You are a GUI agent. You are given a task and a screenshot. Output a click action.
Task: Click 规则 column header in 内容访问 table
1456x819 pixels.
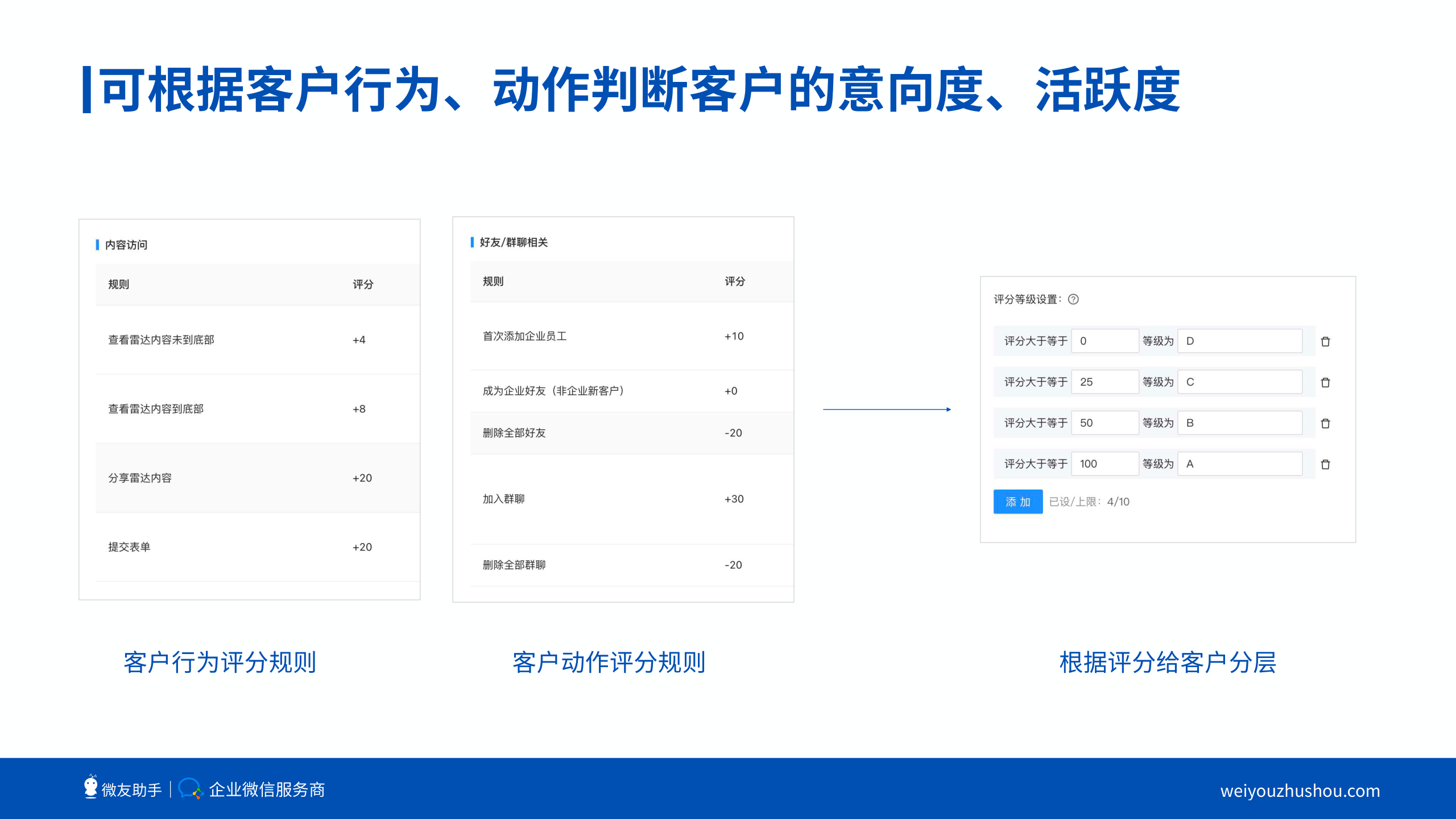click(119, 284)
